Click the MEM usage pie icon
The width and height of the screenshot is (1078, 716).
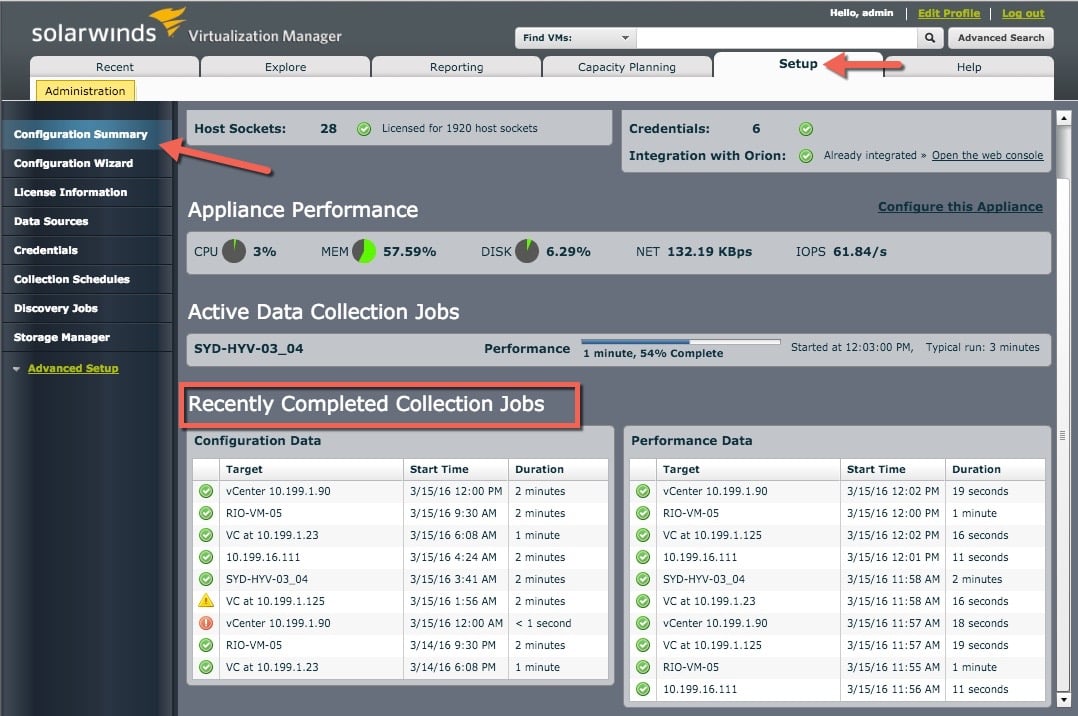click(x=364, y=251)
